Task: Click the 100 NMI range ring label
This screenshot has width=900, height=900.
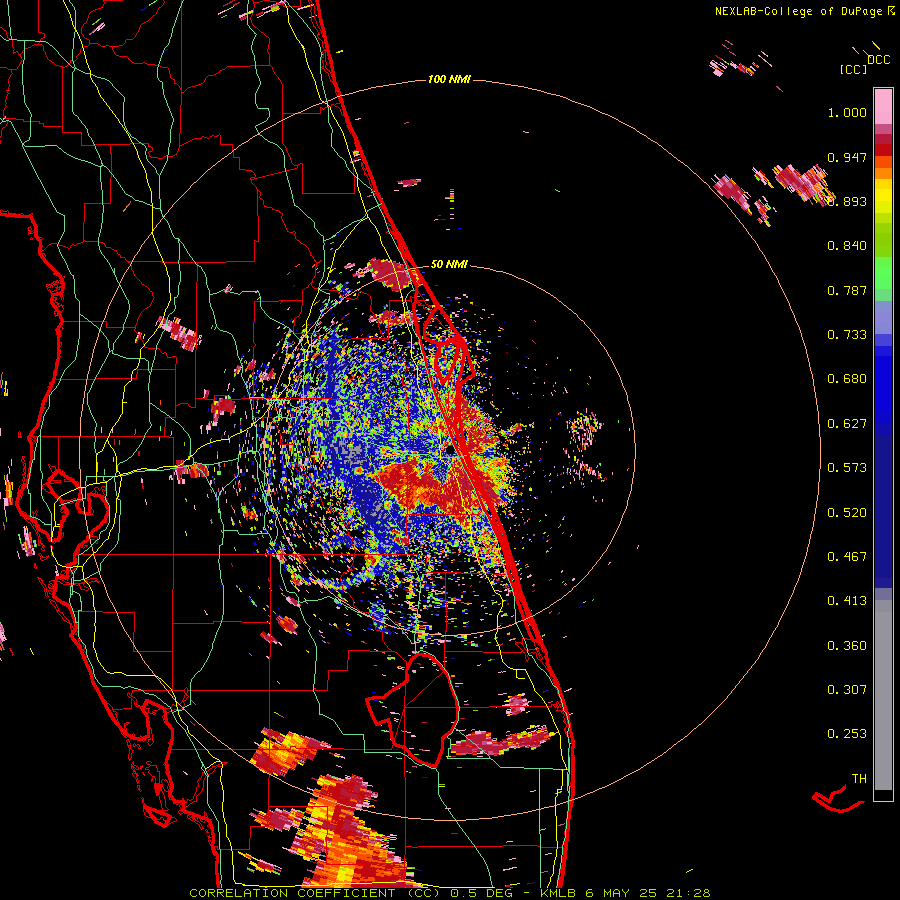Action: [449, 79]
